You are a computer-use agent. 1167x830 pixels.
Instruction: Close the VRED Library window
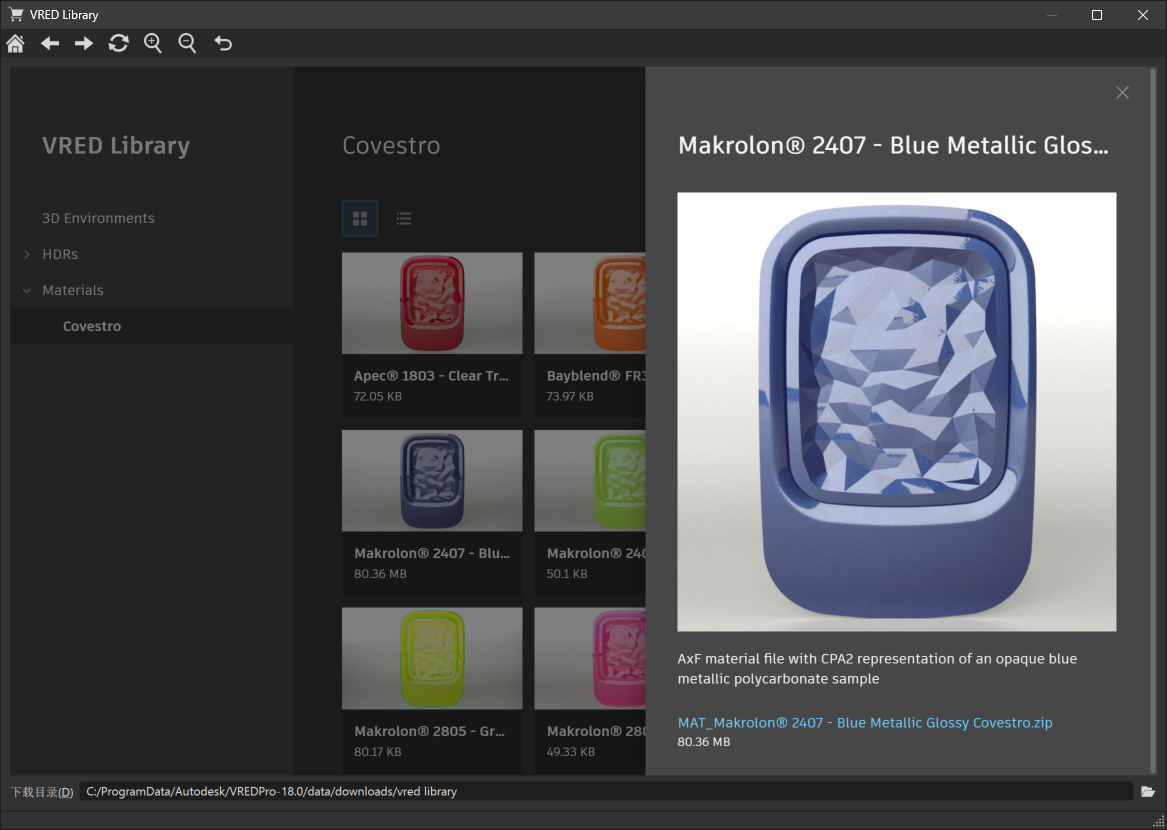[1142, 15]
